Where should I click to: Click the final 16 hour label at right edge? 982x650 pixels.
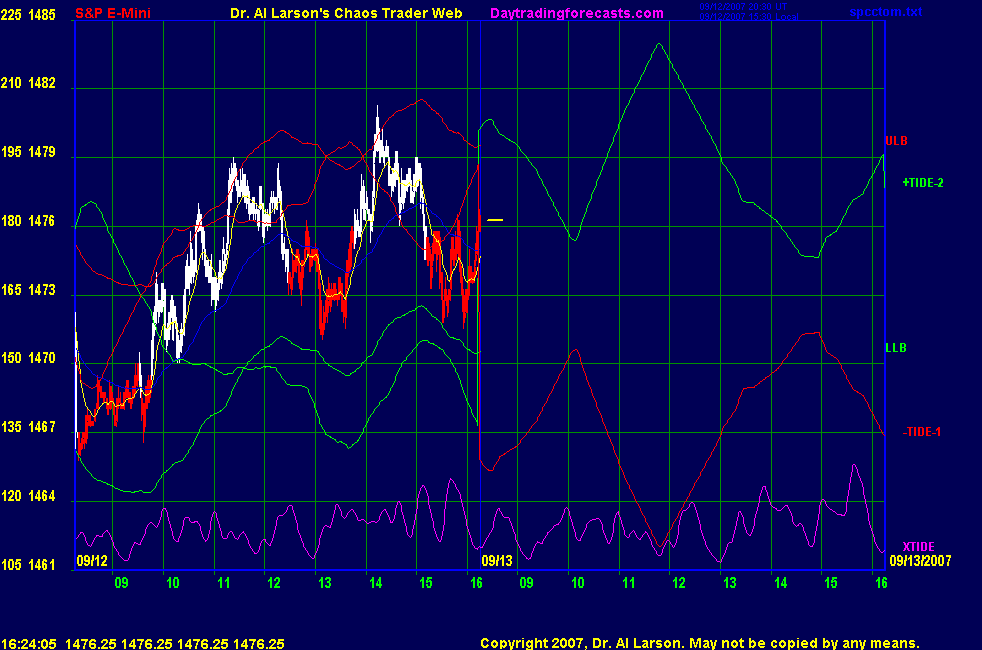[x=881, y=583]
